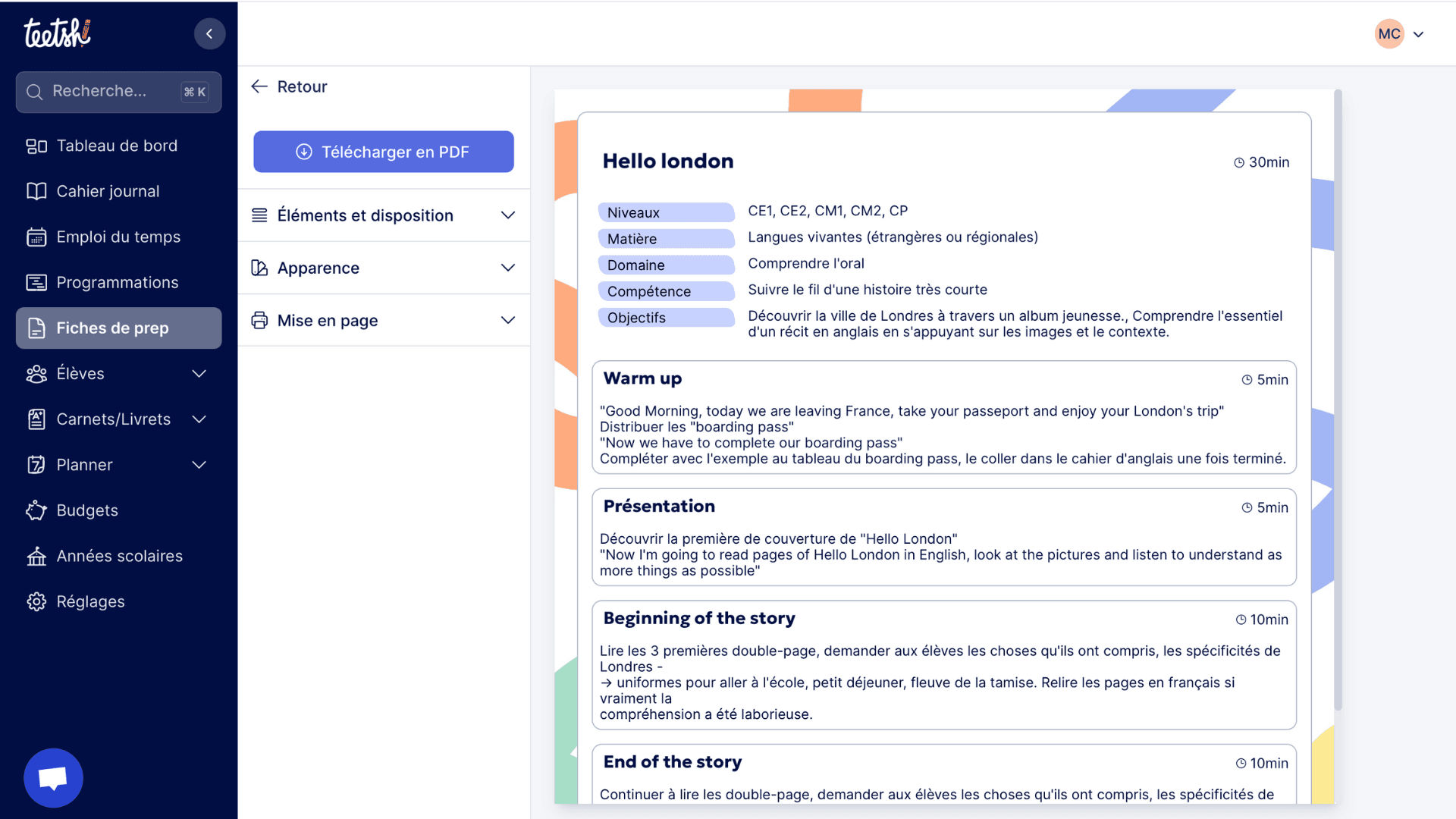Click the Années scolaires building icon
This screenshot has width=1456, height=819.
click(x=36, y=556)
